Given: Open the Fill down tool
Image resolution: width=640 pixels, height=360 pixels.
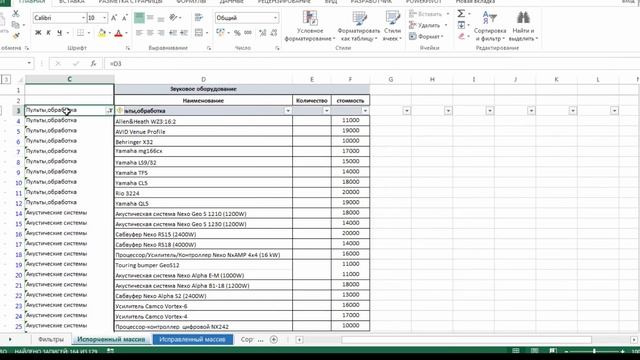Looking at the screenshot, I should 461,25.
